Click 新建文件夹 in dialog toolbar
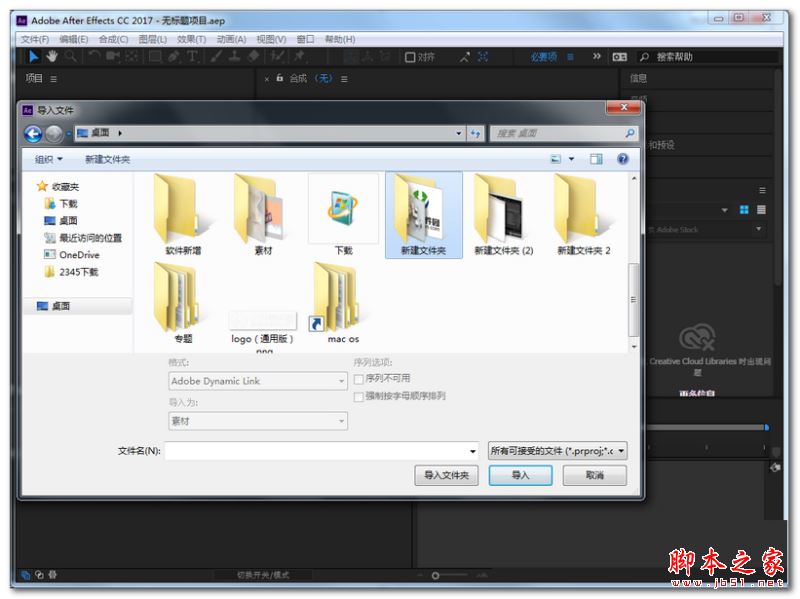The width and height of the screenshot is (800, 599). tap(107, 159)
